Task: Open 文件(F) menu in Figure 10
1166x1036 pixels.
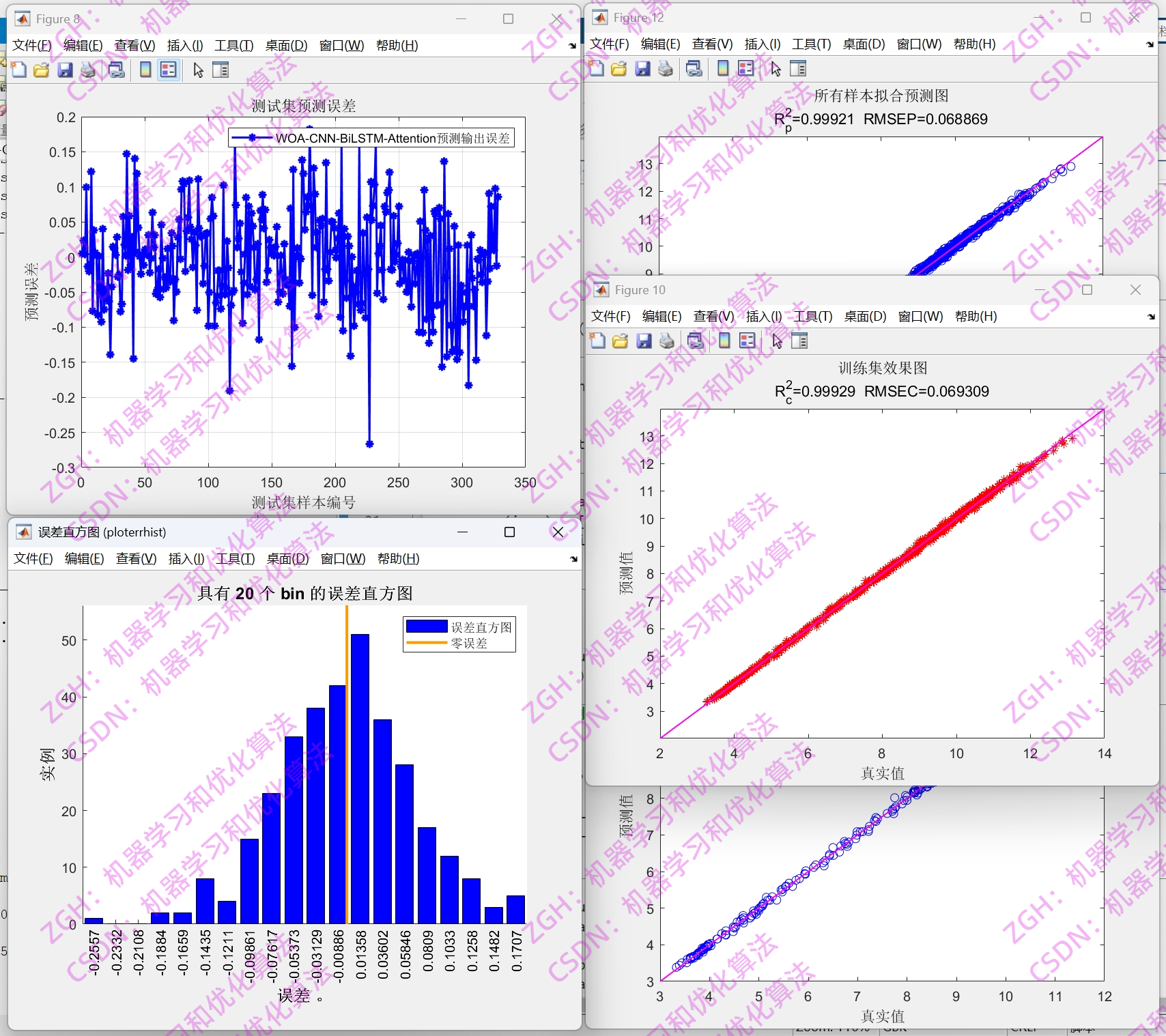Action: (x=611, y=317)
